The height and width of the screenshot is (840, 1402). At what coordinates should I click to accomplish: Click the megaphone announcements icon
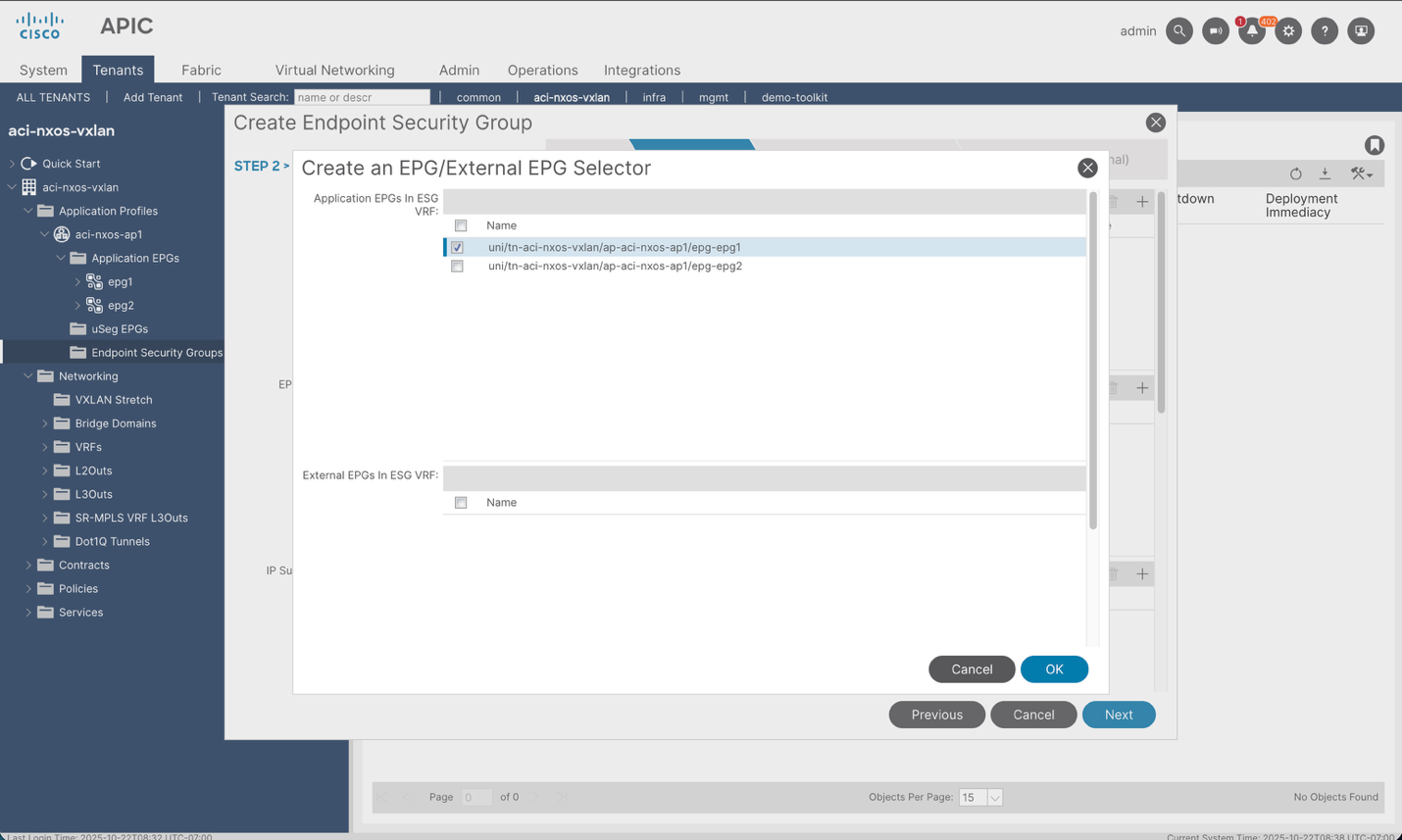(1216, 30)
